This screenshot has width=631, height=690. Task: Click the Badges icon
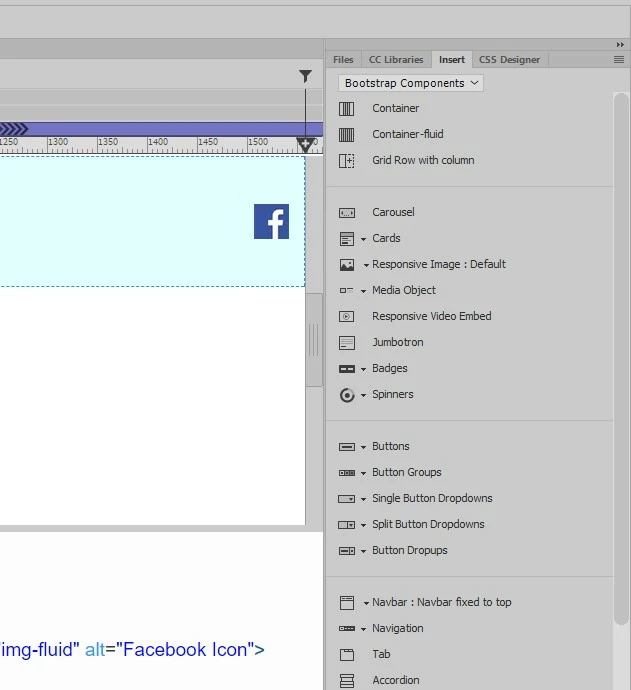347,369
